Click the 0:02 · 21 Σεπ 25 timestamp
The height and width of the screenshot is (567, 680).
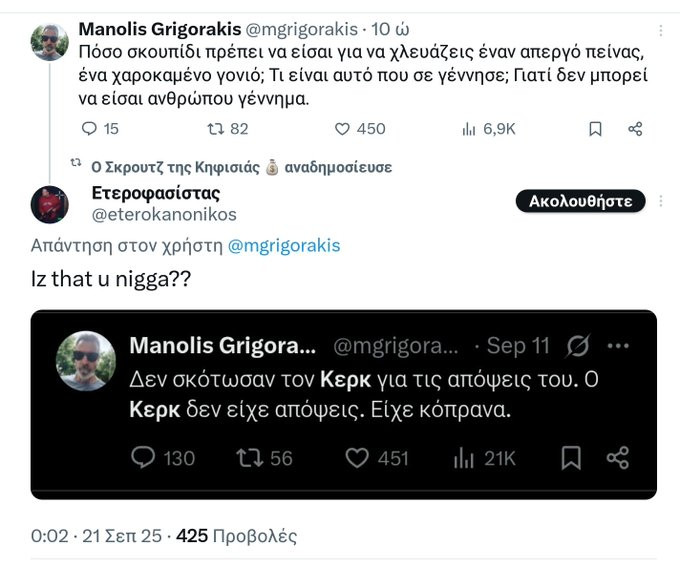click(96, 536)
